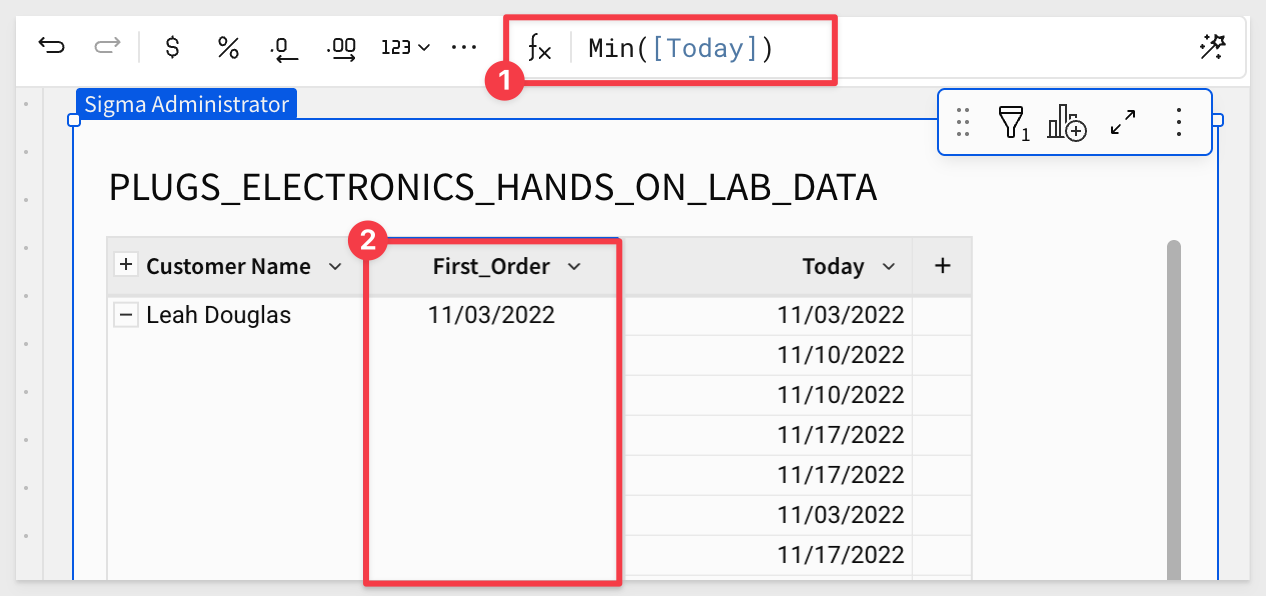Click the drag handle in the element toolbar
Screen dimensions: 1266x596
pyautogui.click(x=963, y=123)
